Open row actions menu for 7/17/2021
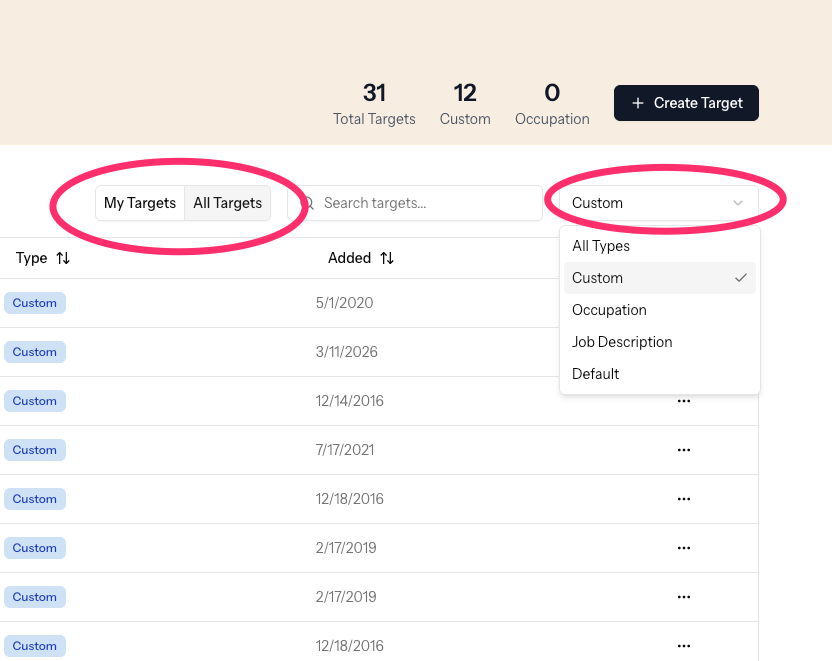 click(x=683, y=450)
